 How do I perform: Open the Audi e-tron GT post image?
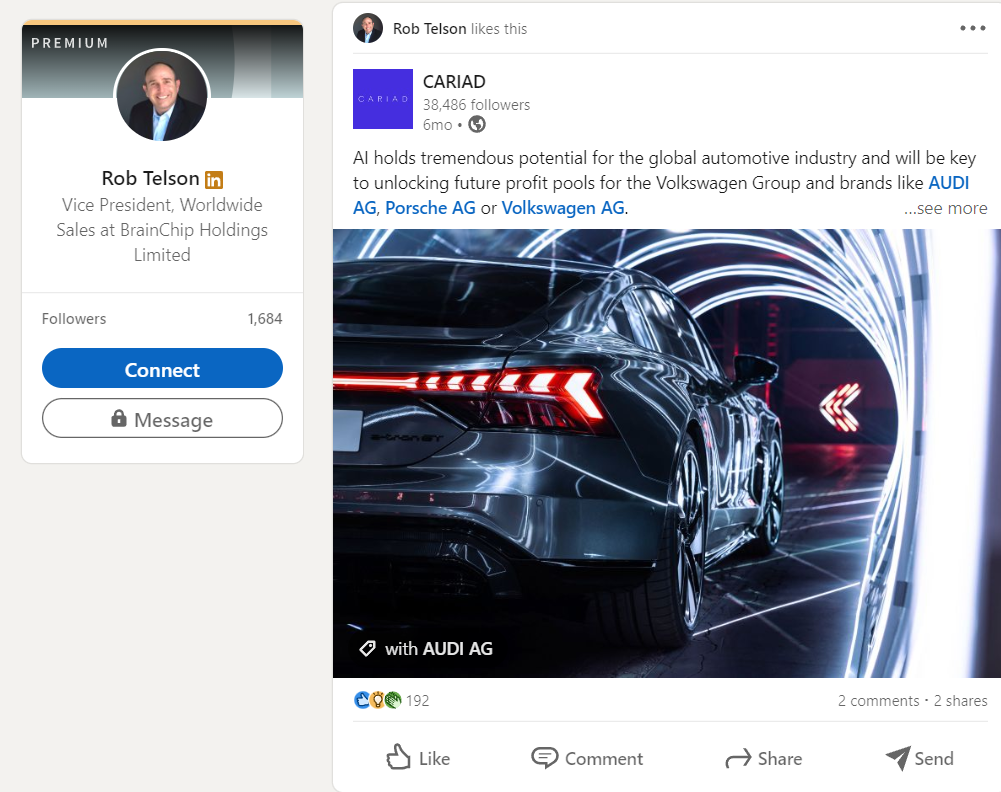click(x=666, y=453)
